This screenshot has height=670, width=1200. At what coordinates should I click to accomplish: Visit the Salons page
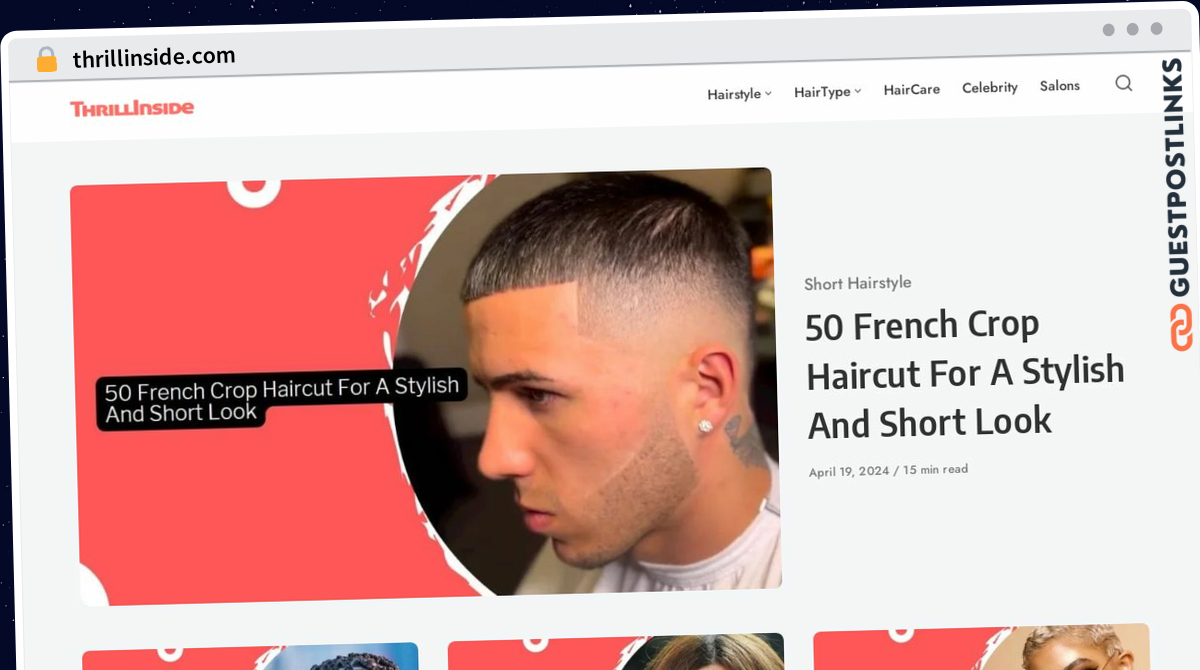click(1060, 86)
